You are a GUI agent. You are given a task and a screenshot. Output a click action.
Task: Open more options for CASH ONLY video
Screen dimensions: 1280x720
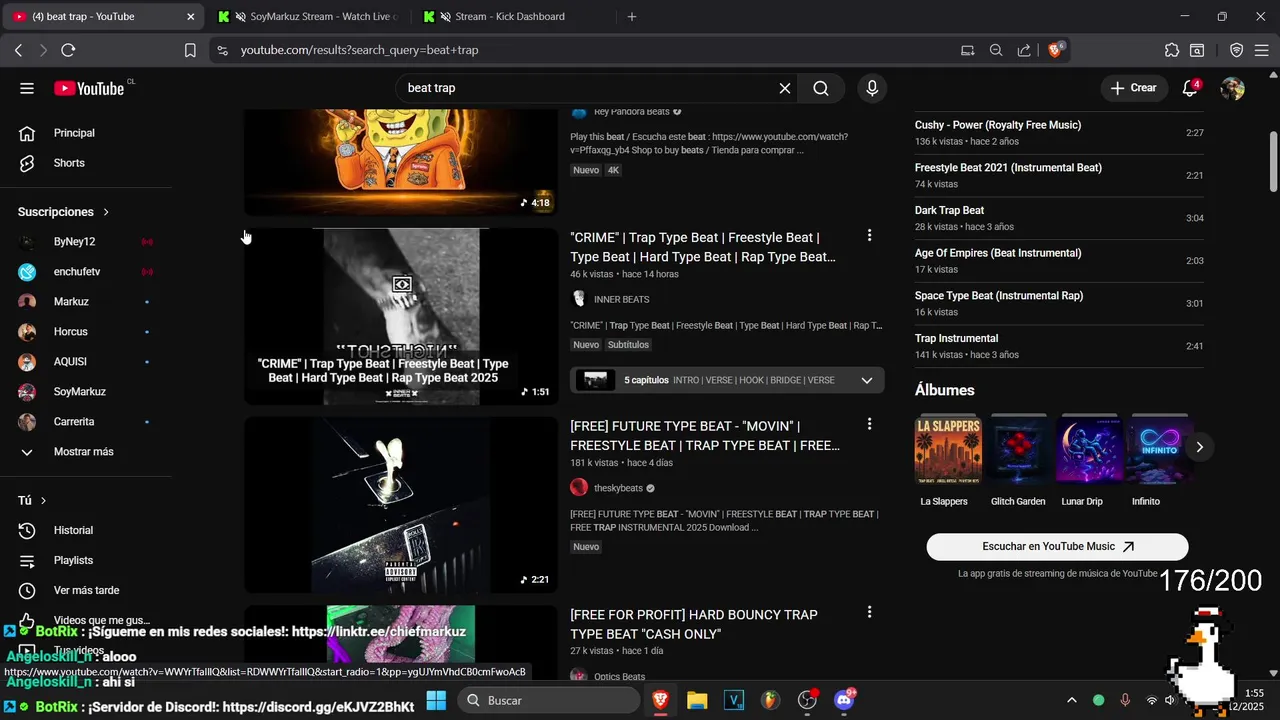869,612
